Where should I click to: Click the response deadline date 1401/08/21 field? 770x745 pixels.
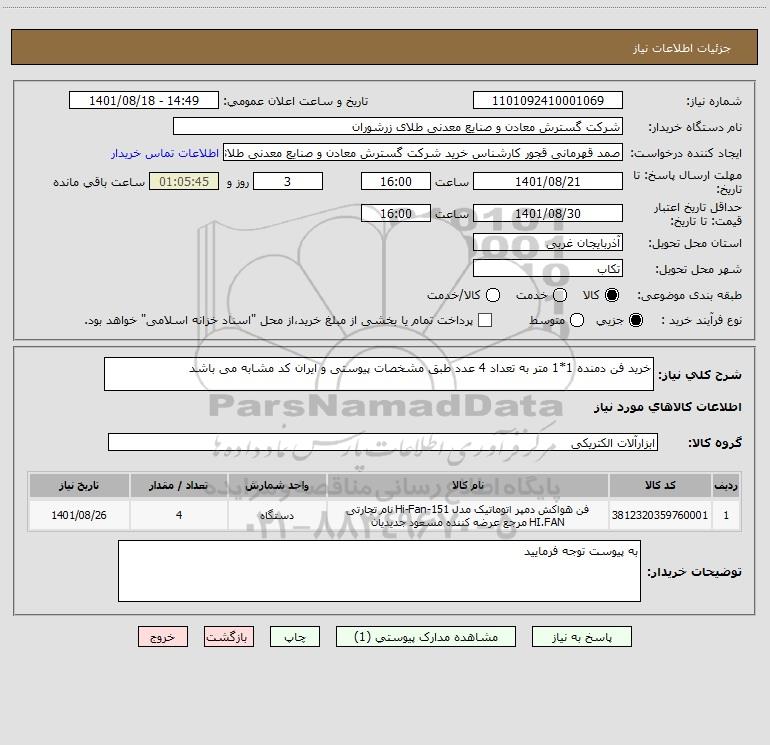pyautogui.click(x=548, y=181)
